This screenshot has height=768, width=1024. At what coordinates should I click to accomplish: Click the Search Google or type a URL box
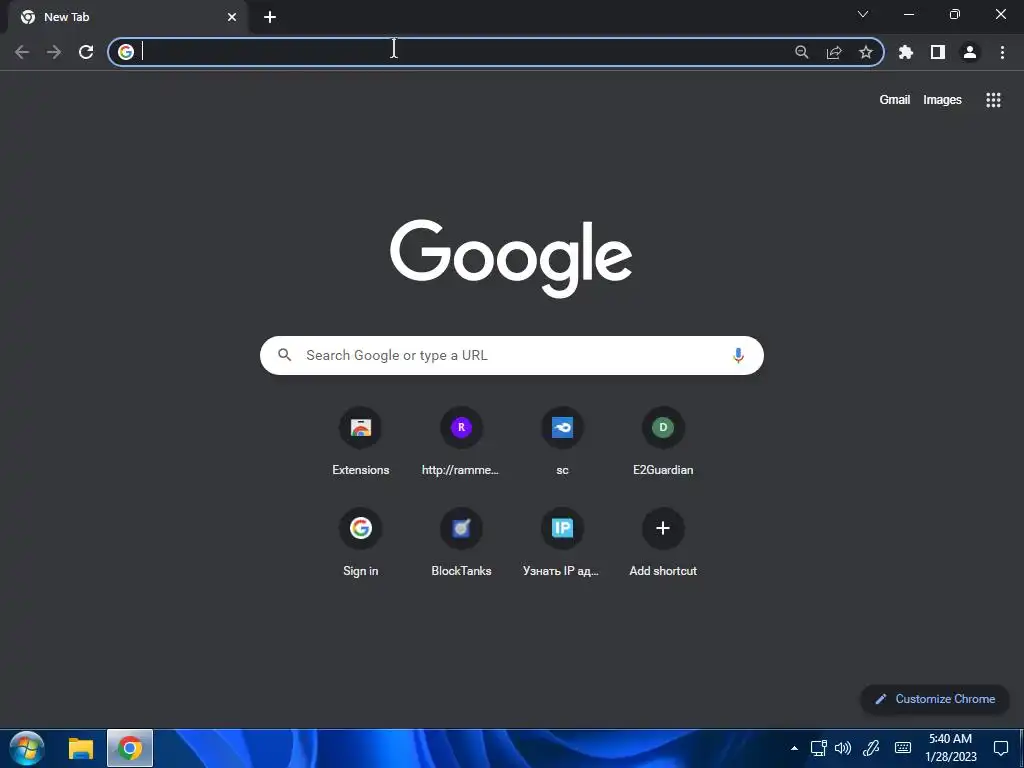(512, 355)
